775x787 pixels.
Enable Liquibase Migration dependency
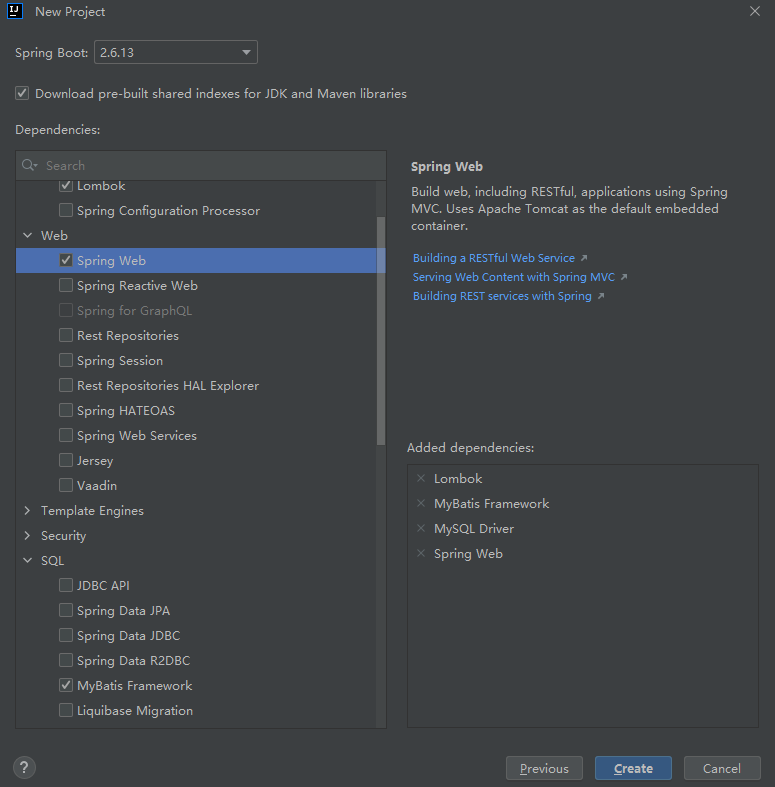pyautogui.click(x=66, y=710)
